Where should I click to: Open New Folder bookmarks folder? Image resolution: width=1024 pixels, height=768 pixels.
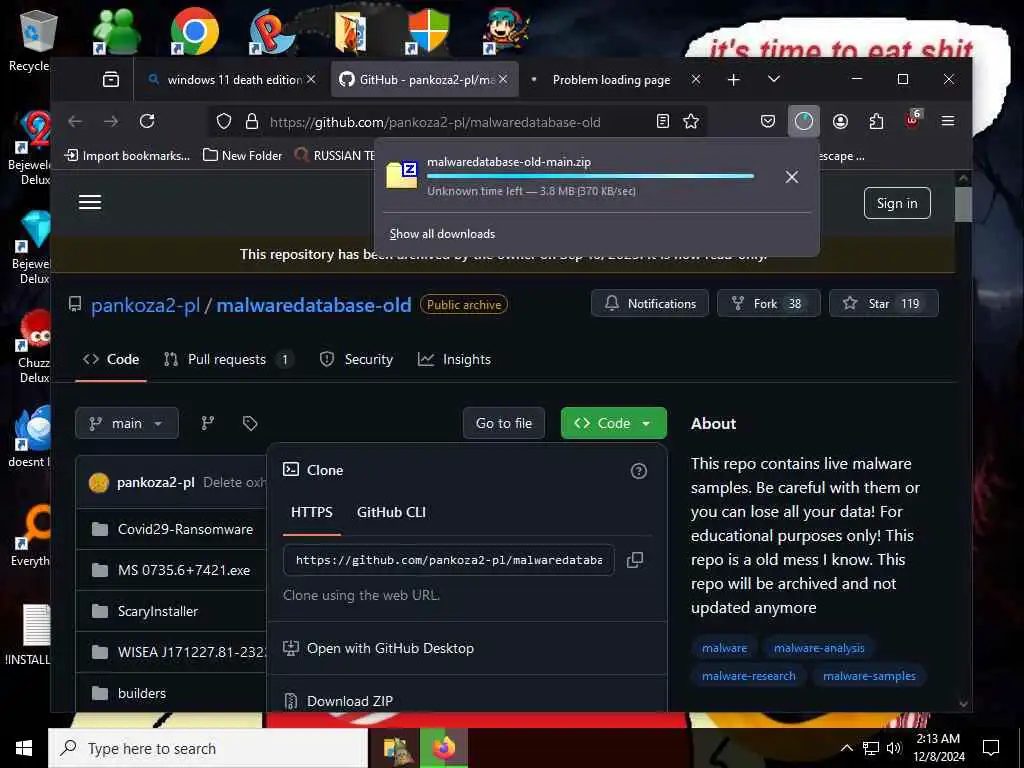(x=242, y=155)
